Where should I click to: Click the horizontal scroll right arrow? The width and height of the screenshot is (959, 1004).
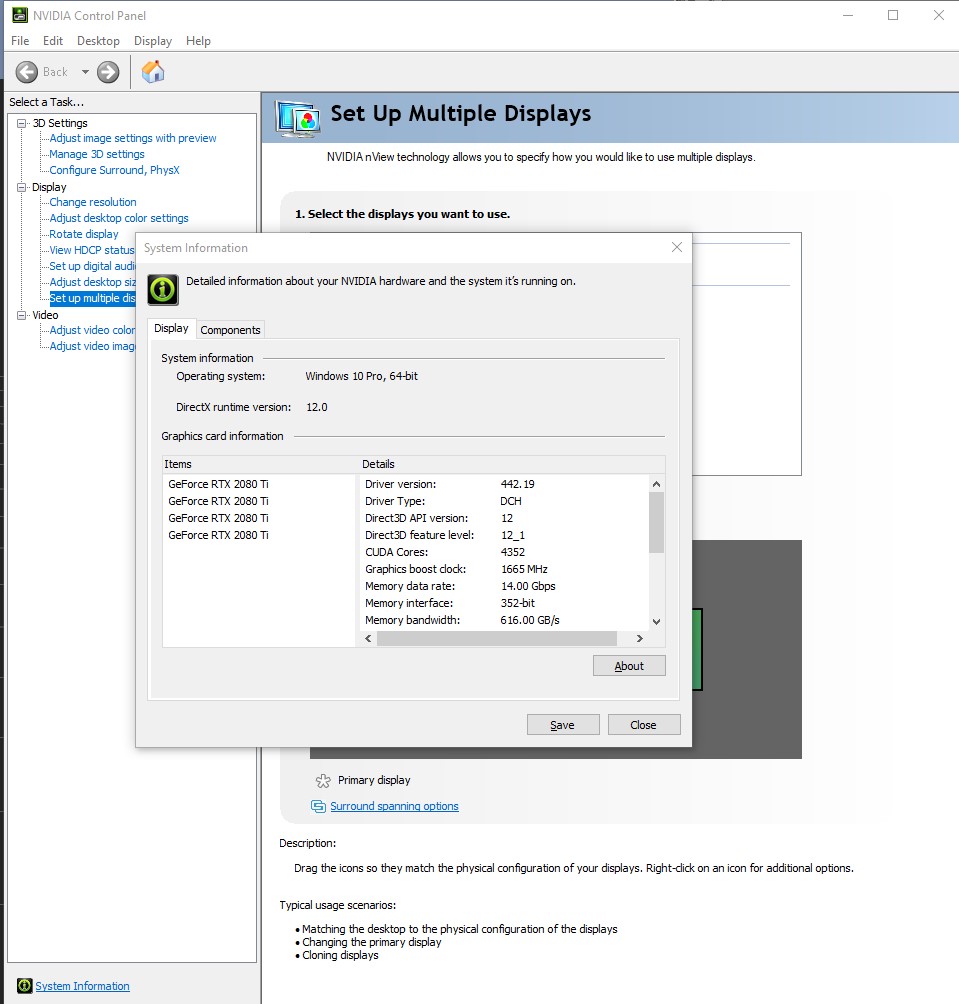639,638
